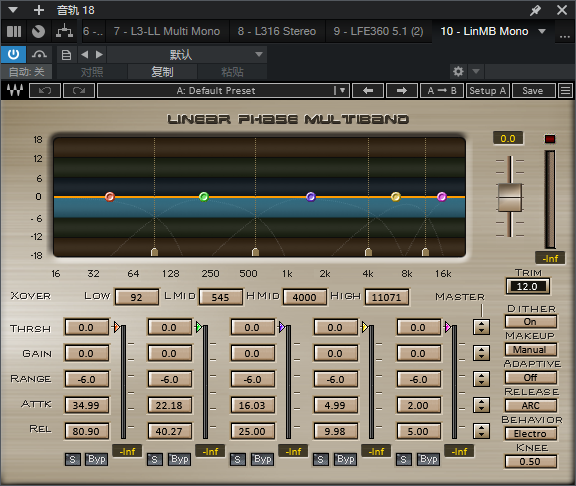Select the red low band marker
This screenshot has width=576, height=486.
[110, 197]
